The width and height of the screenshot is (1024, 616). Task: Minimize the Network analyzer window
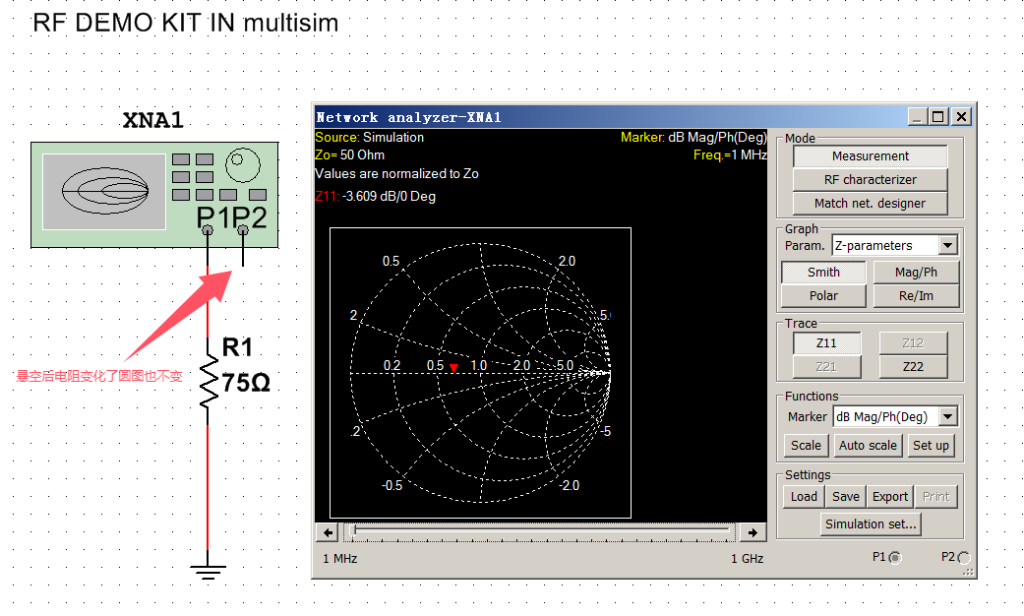[x=917, y=117]
